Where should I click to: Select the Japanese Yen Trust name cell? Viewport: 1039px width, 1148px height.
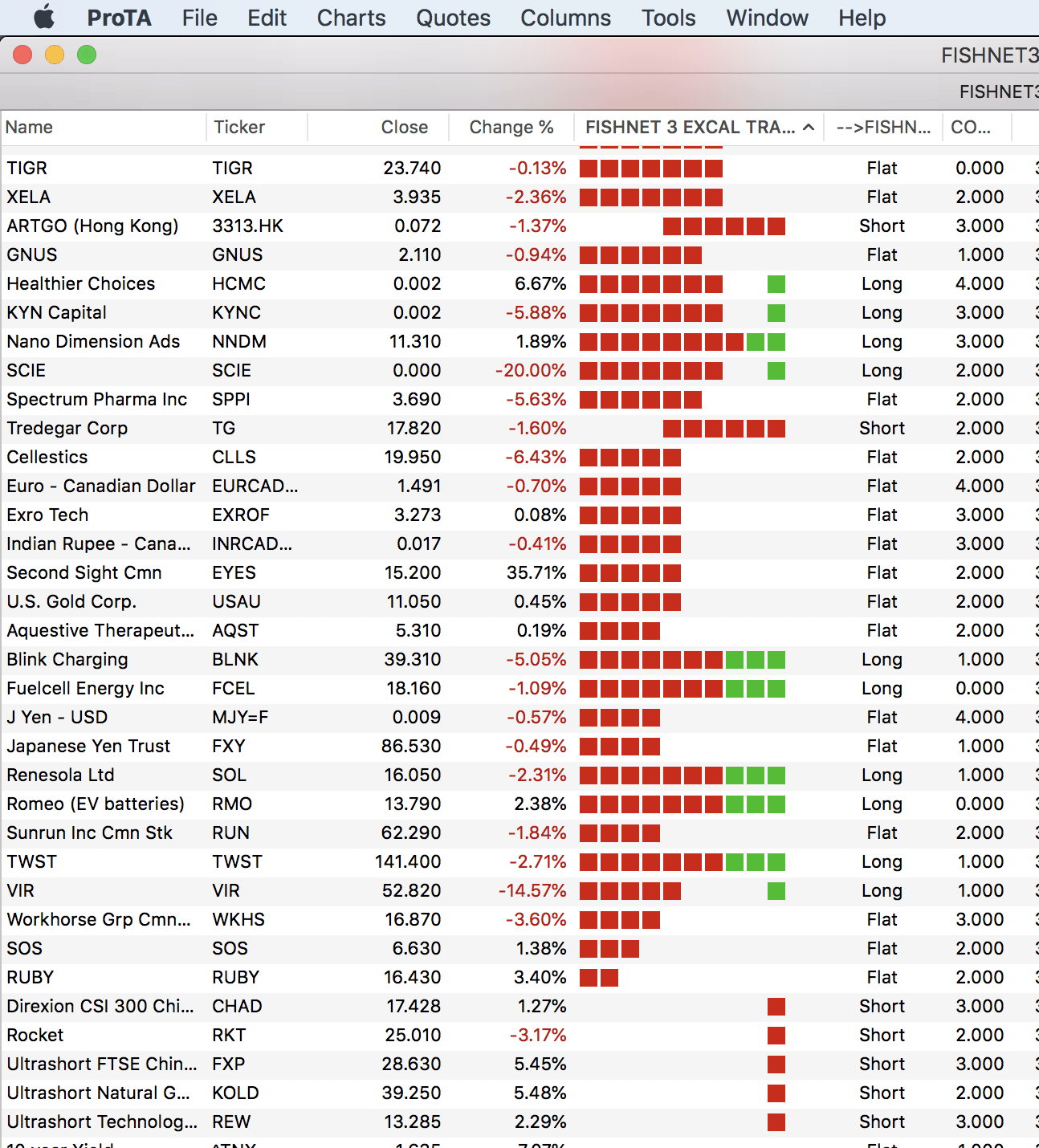pyautogui.click(x=88, y=747)
